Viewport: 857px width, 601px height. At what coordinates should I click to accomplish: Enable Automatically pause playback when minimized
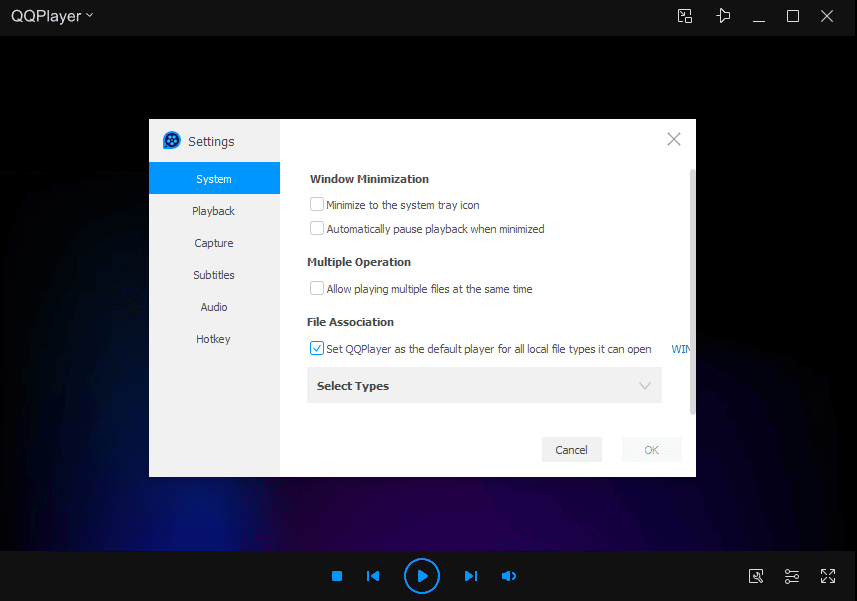tap(316, 228)
